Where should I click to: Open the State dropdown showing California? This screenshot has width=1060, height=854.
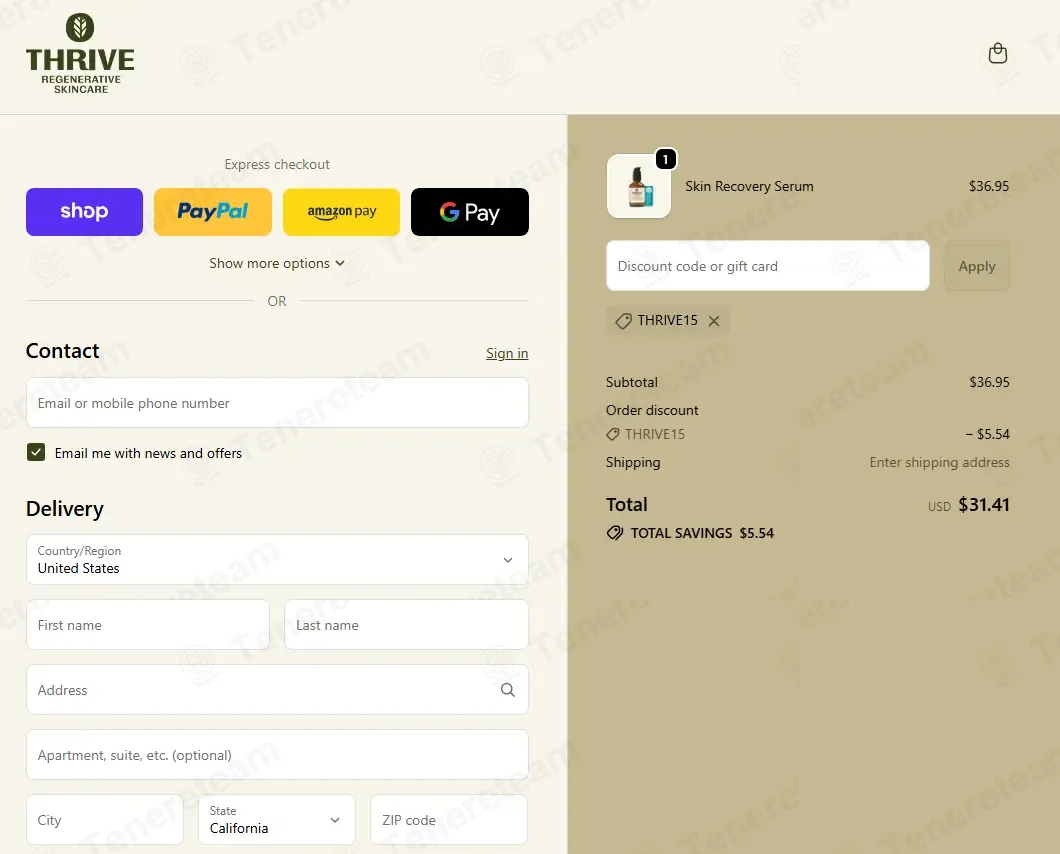click(276, 820)
